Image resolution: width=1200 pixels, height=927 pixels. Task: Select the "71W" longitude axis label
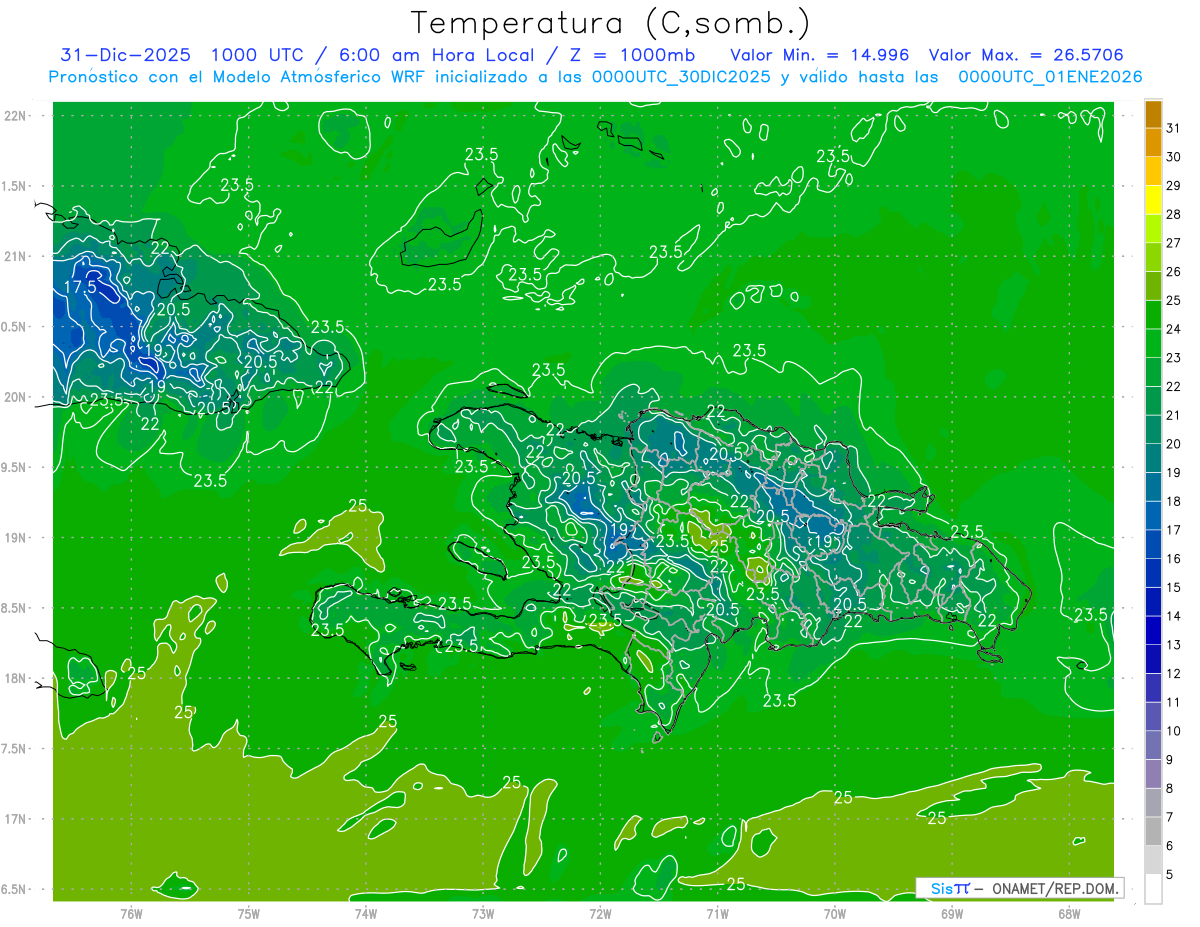coord(717,914)
